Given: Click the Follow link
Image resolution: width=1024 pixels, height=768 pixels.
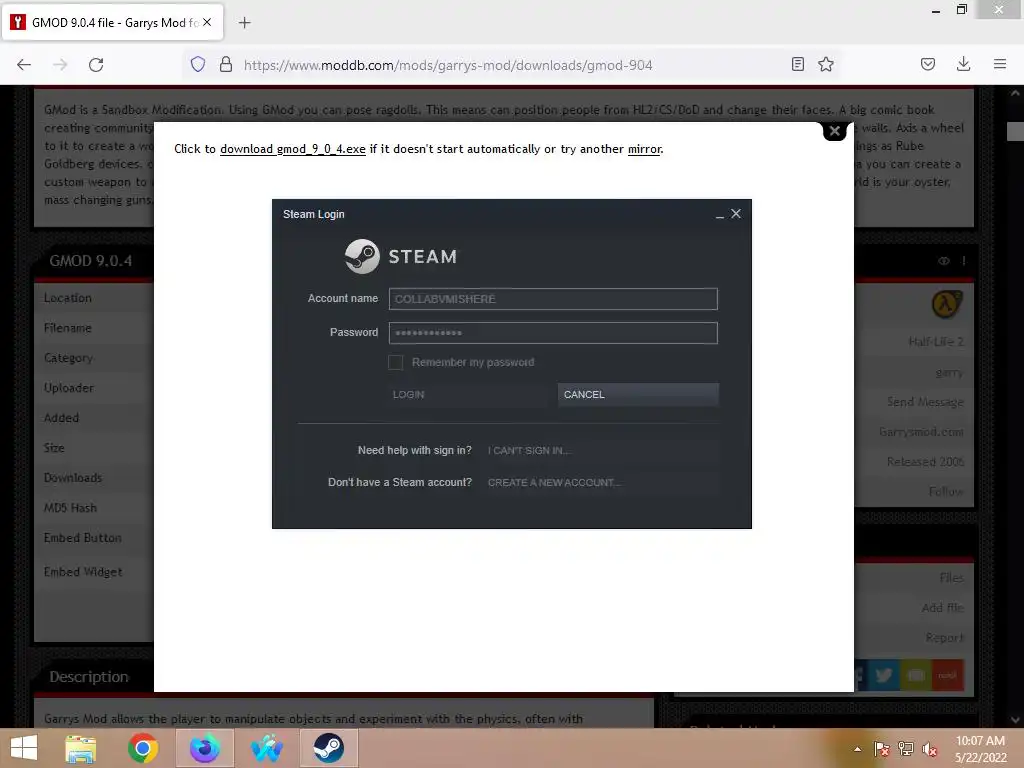Looking at the screenshot, I should click(946, 491).
